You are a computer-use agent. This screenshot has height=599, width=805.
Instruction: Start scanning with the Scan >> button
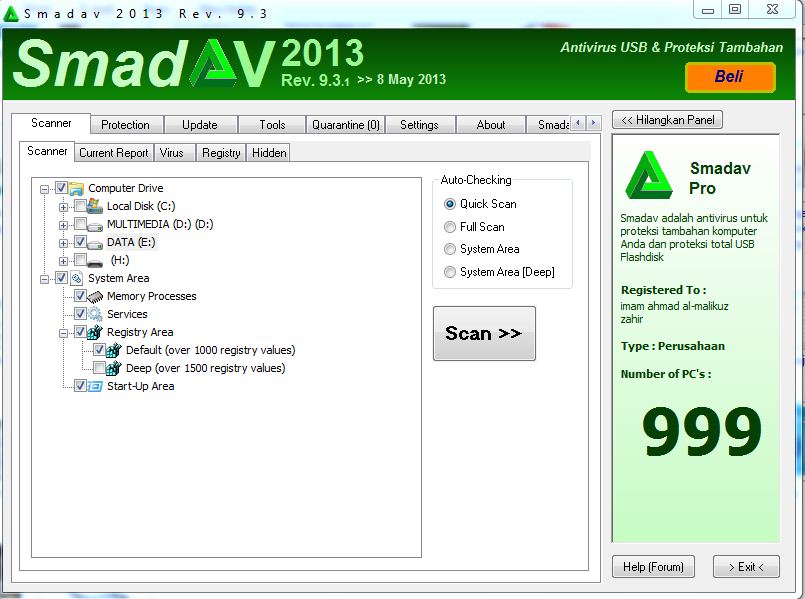pos(484,334)
